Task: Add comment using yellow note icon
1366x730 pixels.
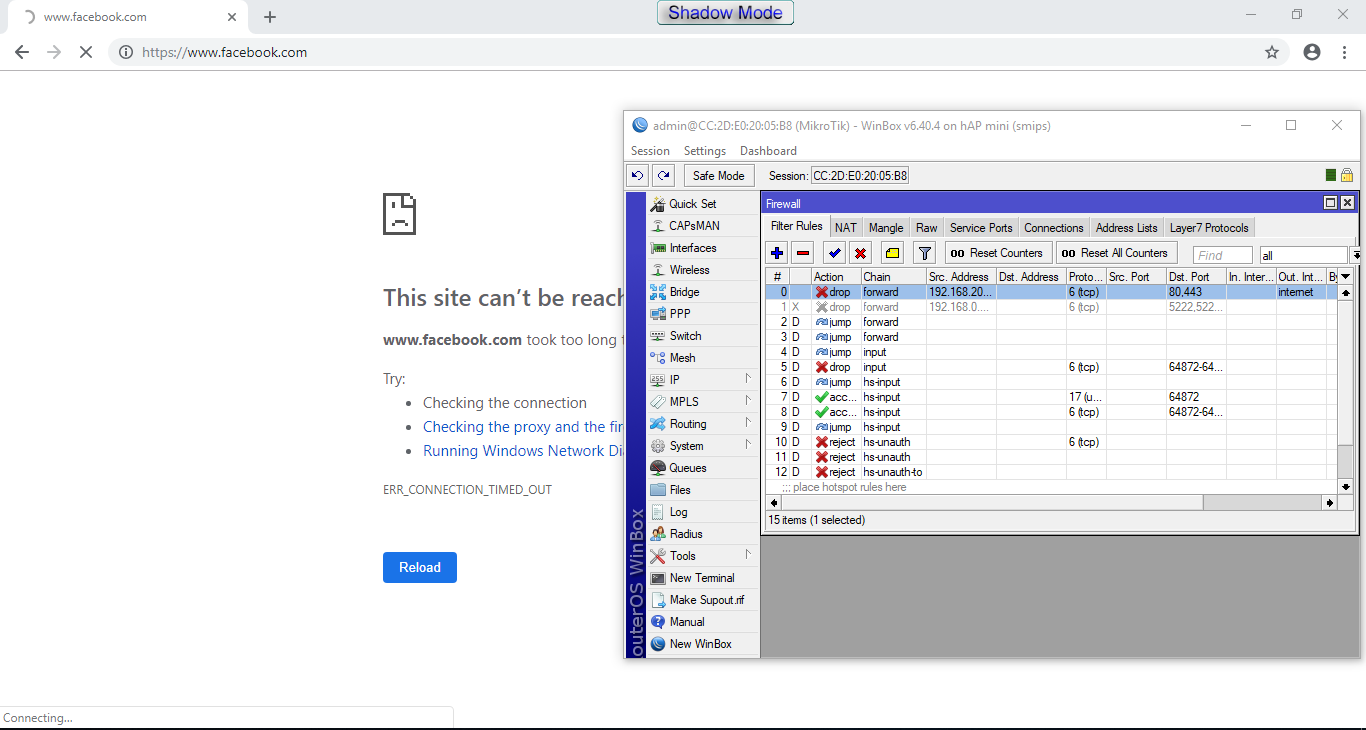Action: (x=892, y=253)
